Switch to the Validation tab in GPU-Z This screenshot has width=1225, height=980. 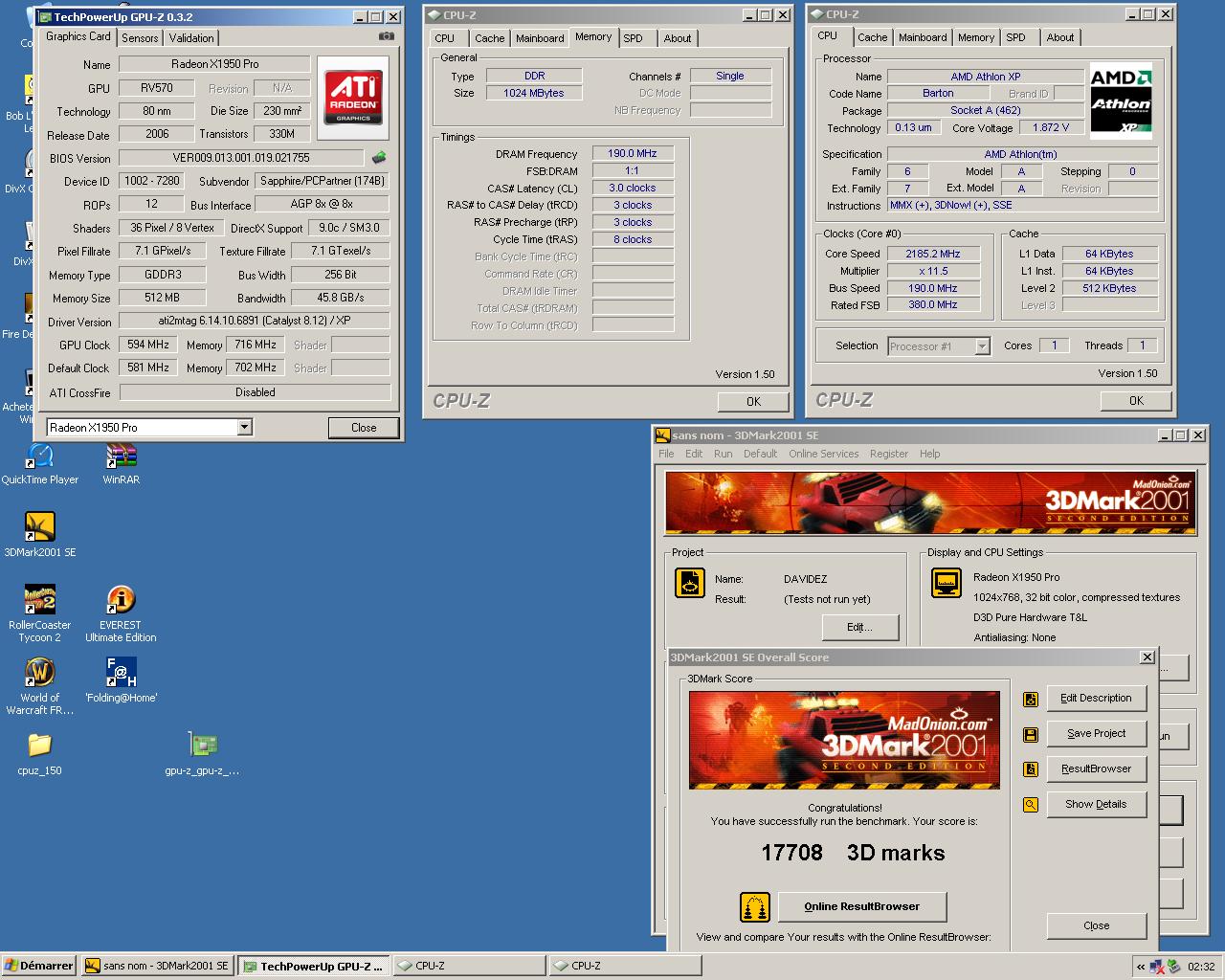(191, 38)
